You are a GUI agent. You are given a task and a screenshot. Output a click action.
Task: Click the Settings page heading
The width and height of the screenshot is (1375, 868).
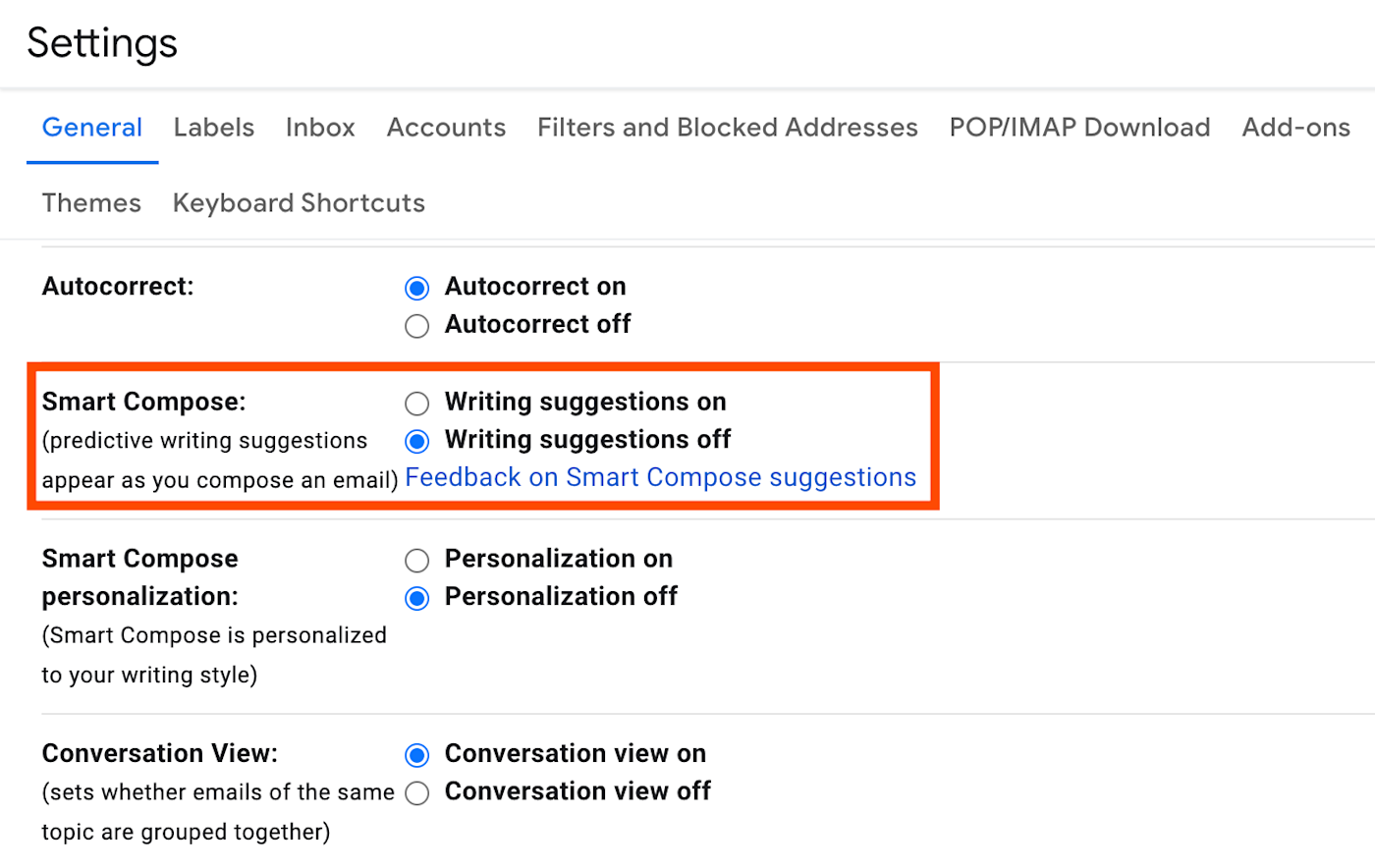(102, 43)
